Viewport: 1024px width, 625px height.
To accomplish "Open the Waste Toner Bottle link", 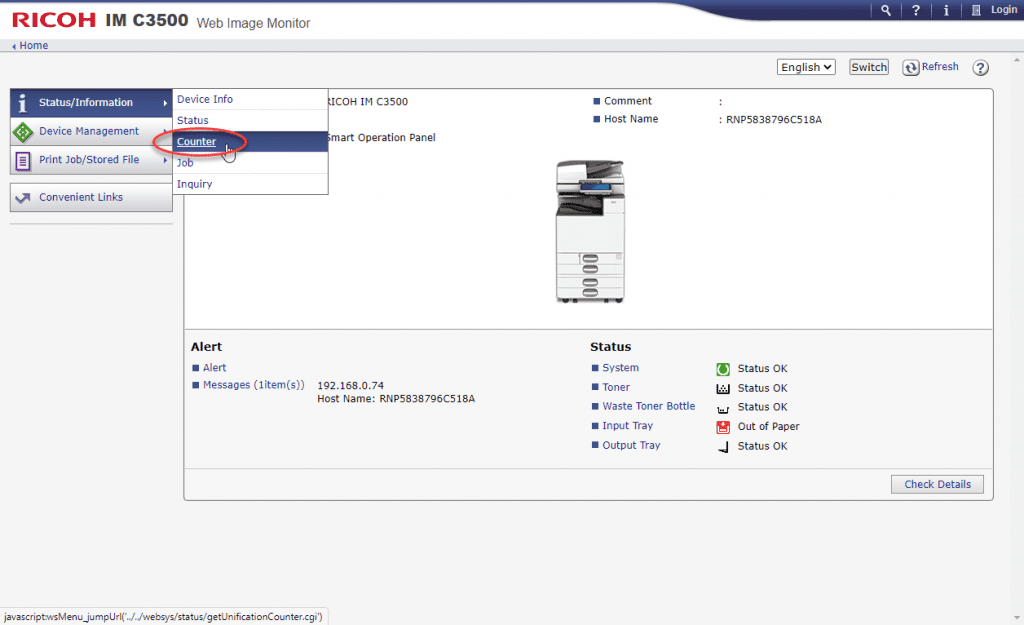I will [x=648, y=406].
